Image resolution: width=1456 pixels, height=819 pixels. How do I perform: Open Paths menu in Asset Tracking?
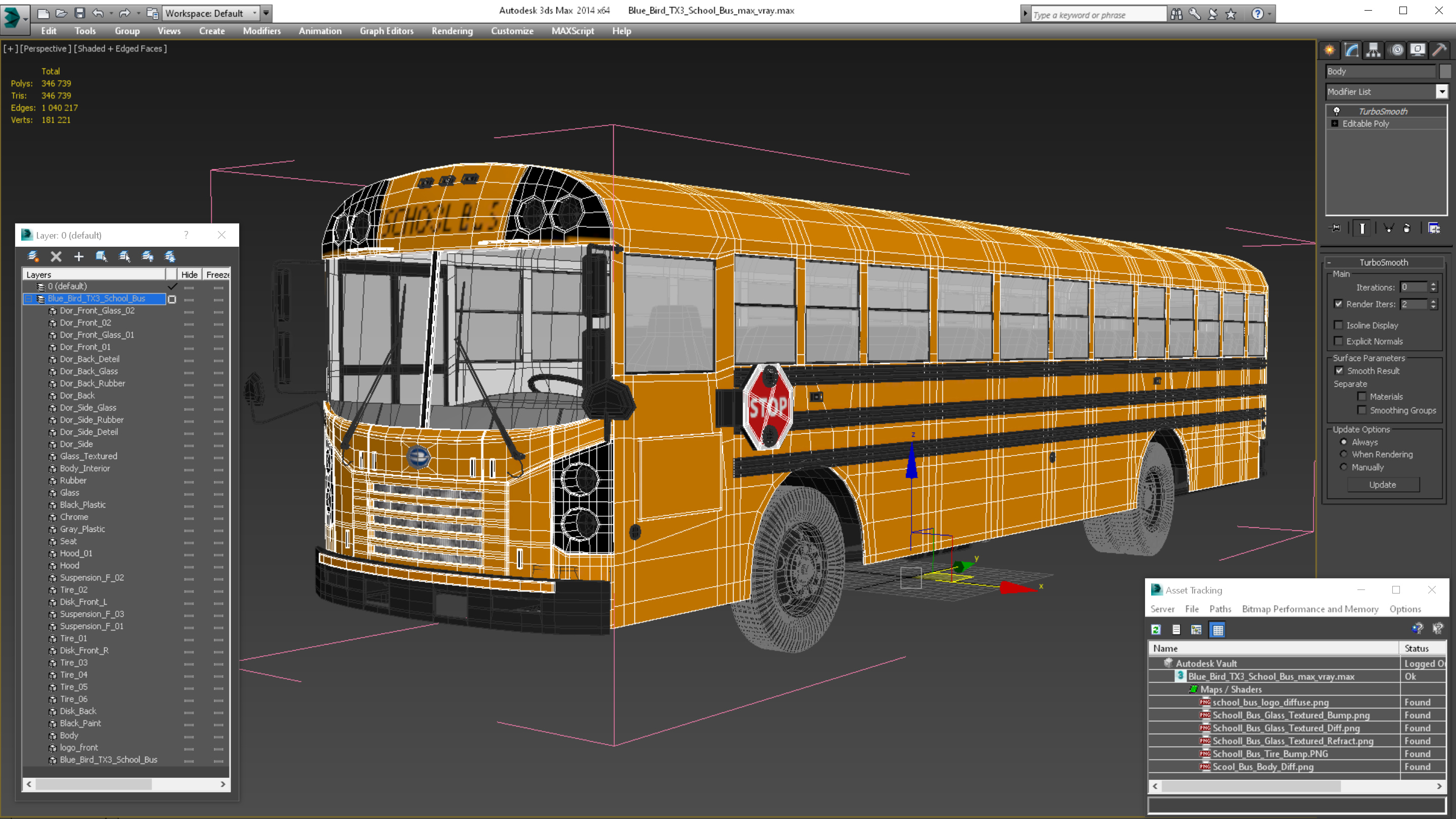[x=1220, y=609]
